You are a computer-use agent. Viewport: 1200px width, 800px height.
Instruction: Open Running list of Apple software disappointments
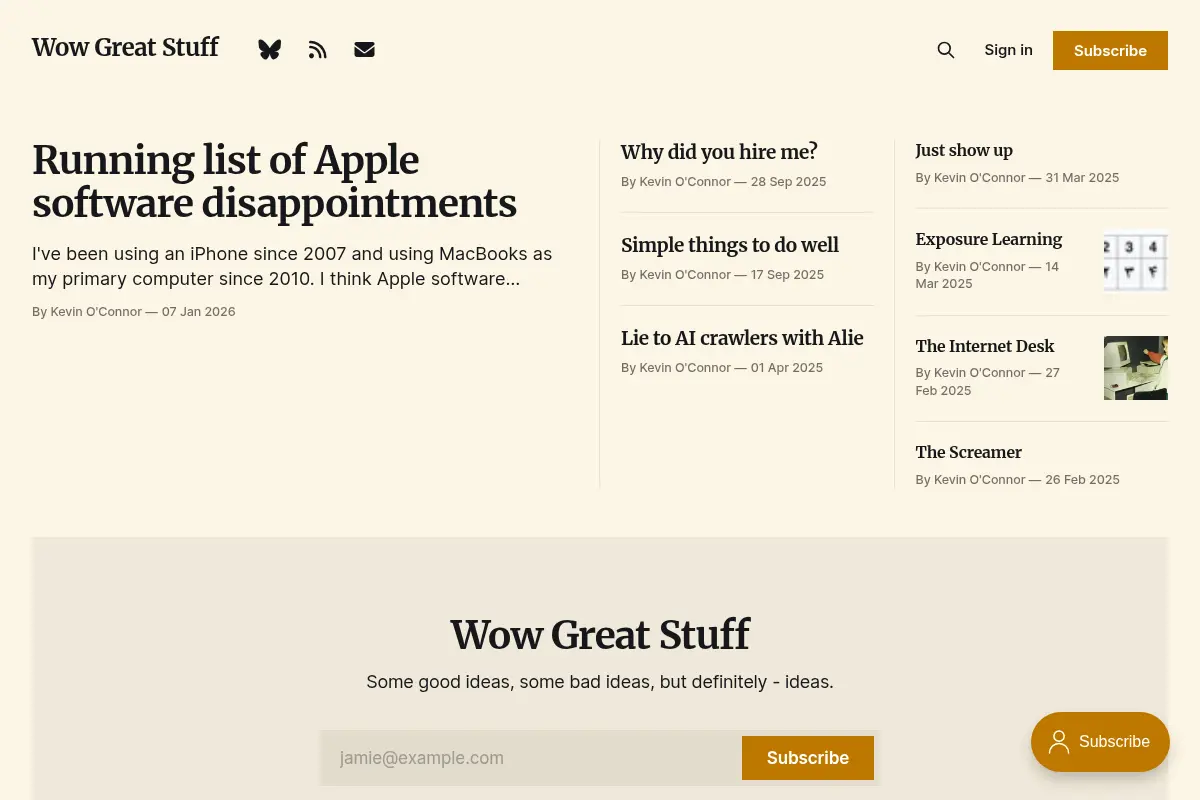(275, 181)
